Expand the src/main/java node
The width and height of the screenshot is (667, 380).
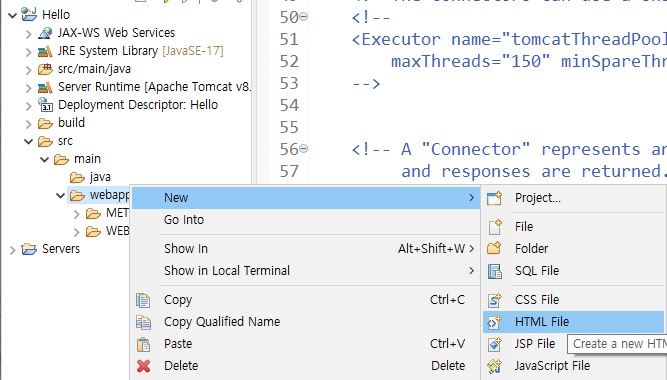(x=29, y=70)
